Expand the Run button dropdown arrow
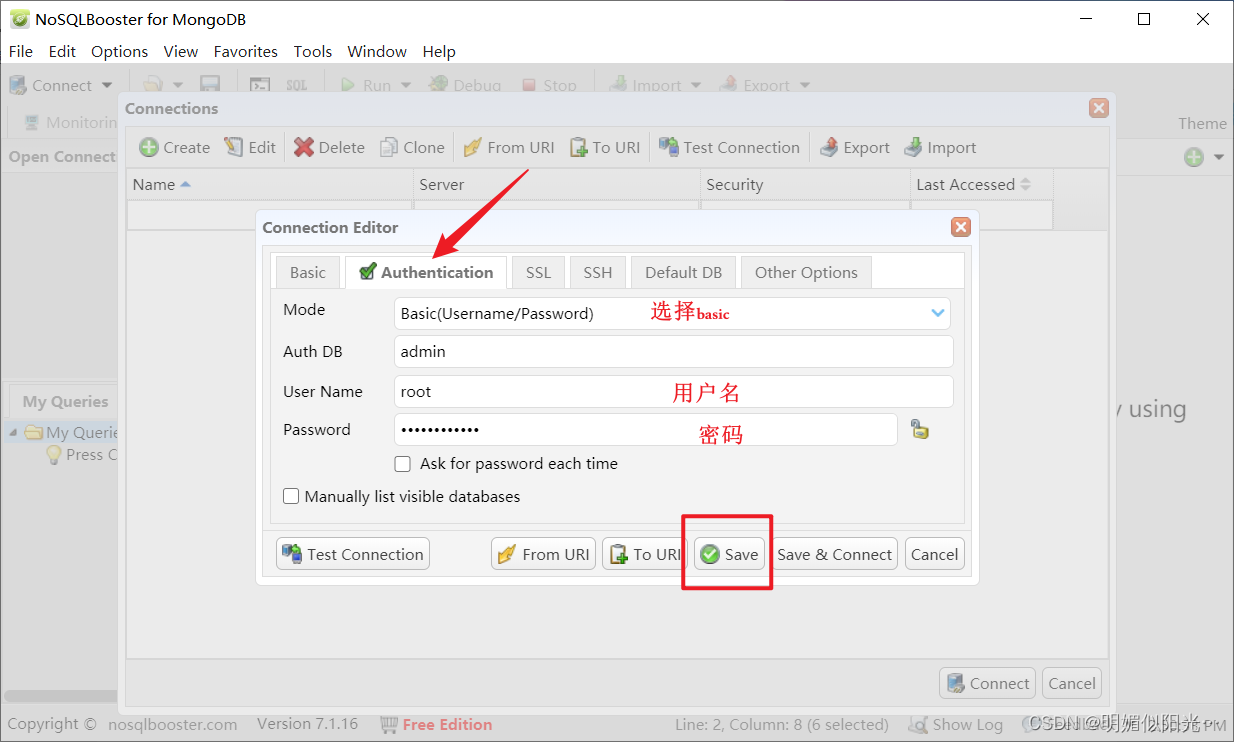 pos(406,85)
